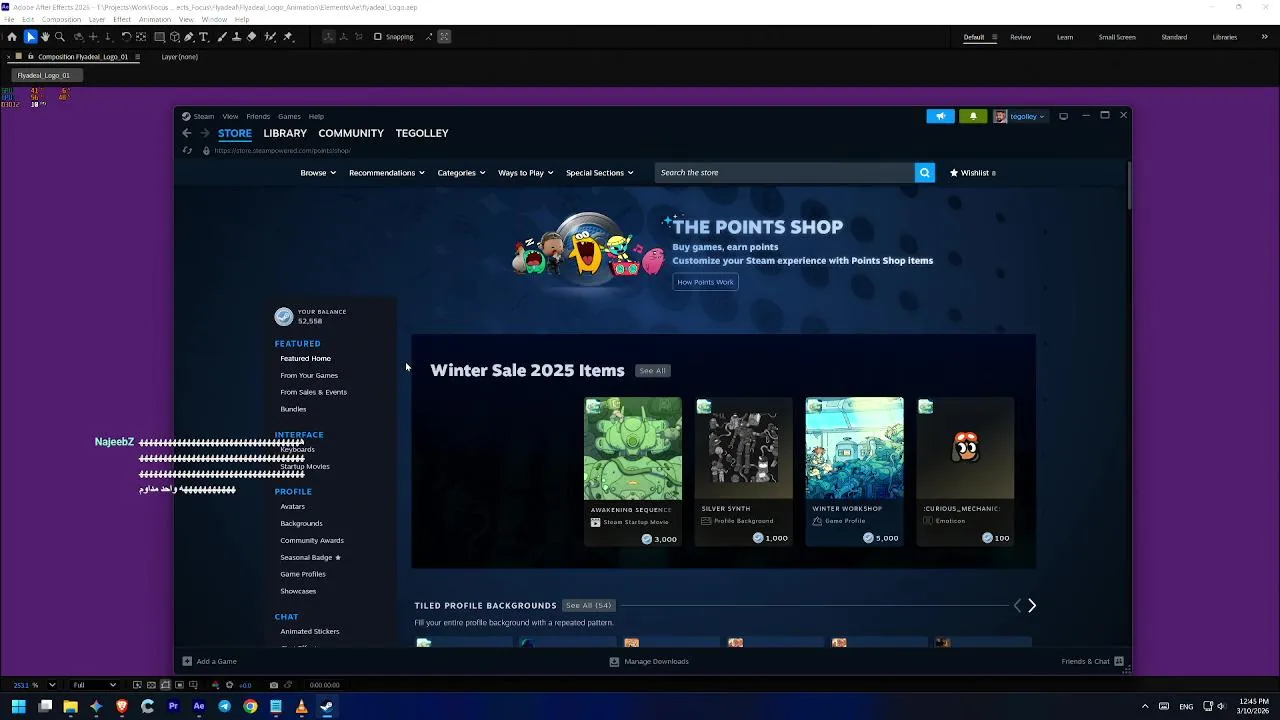Click the Steam page vertical scrollbar
This screenshot has width=1280, height=720.
tap(1128, 185)
